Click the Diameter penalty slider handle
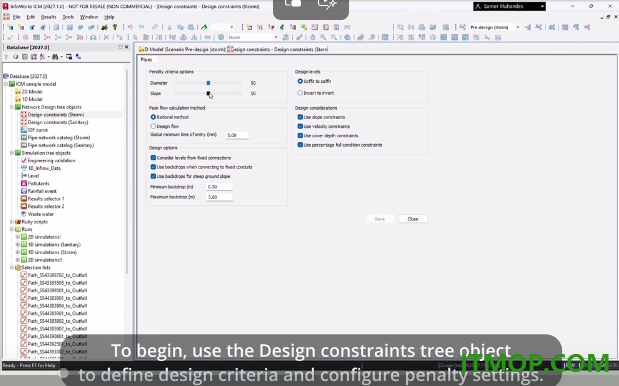The image size is (619, 386). click(208, 83)
